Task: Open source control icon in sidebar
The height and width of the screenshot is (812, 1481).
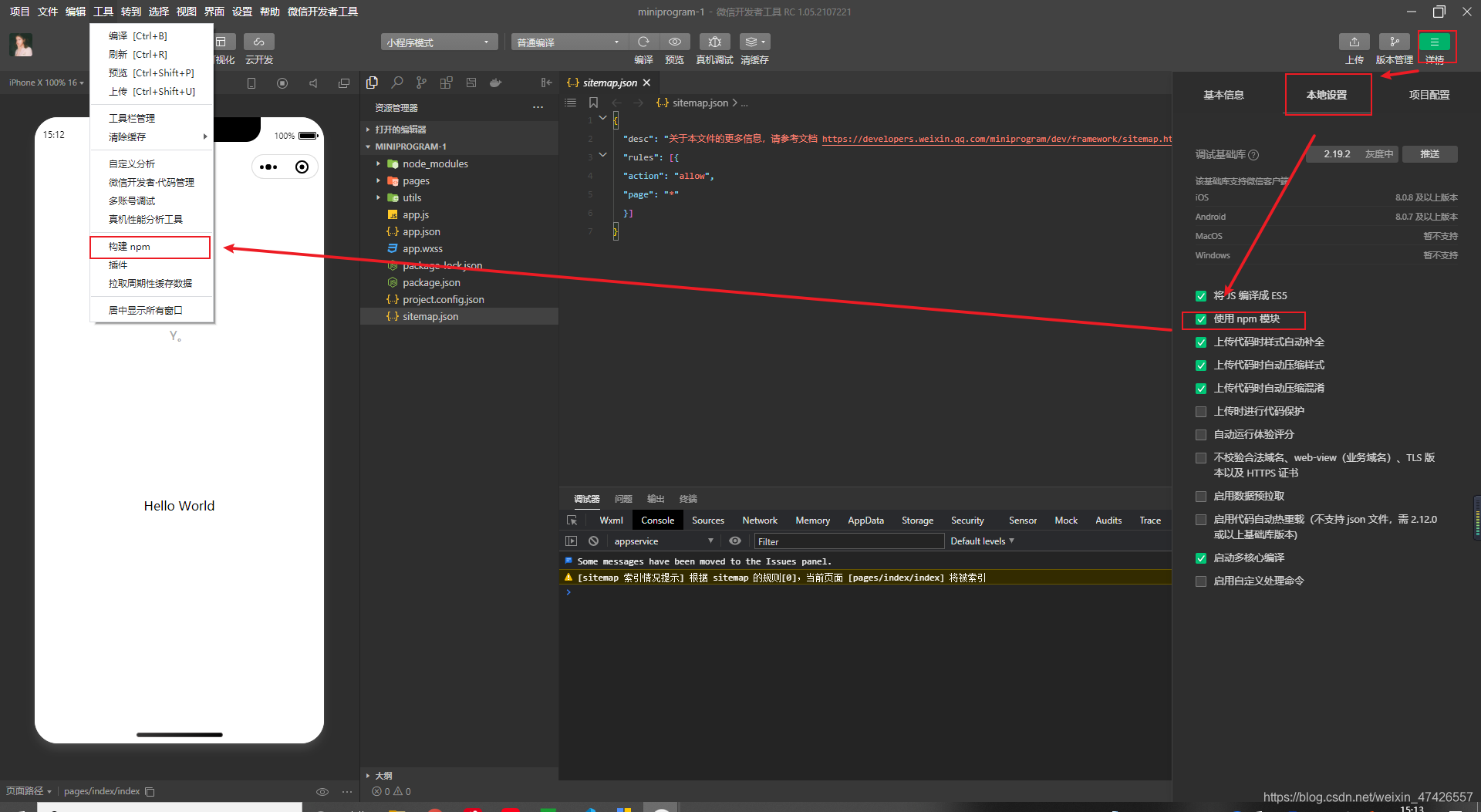Action: [x=421, y=83]
